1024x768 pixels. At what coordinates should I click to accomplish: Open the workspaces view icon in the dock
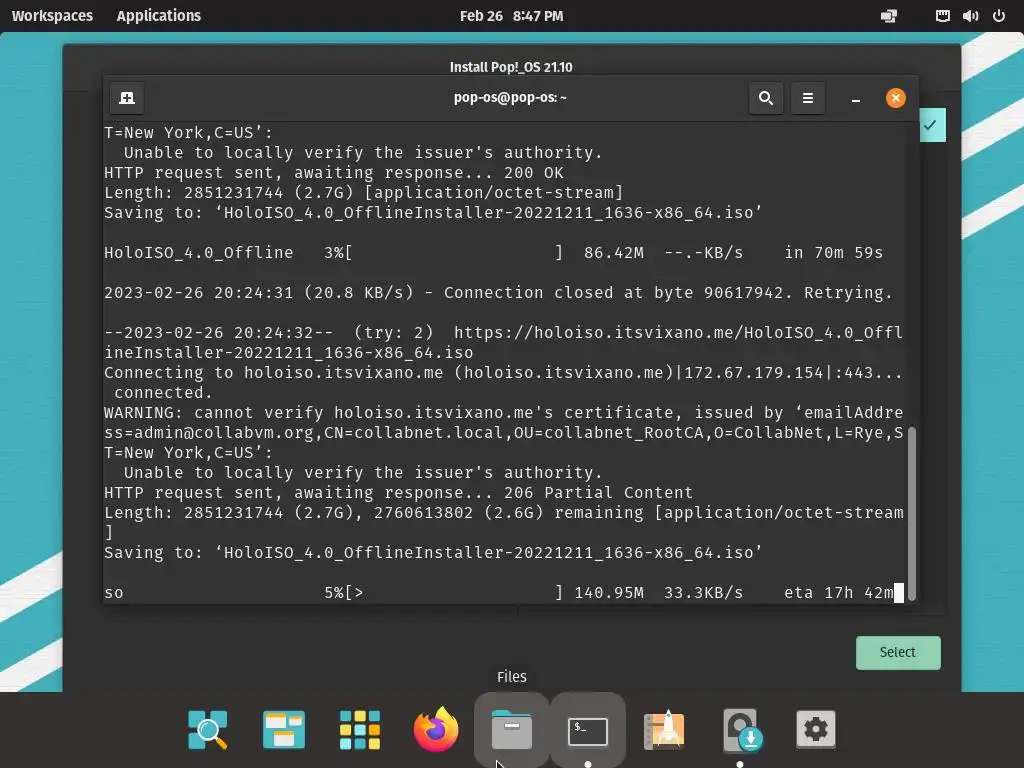pyautogui.click(x=283, y=729)
